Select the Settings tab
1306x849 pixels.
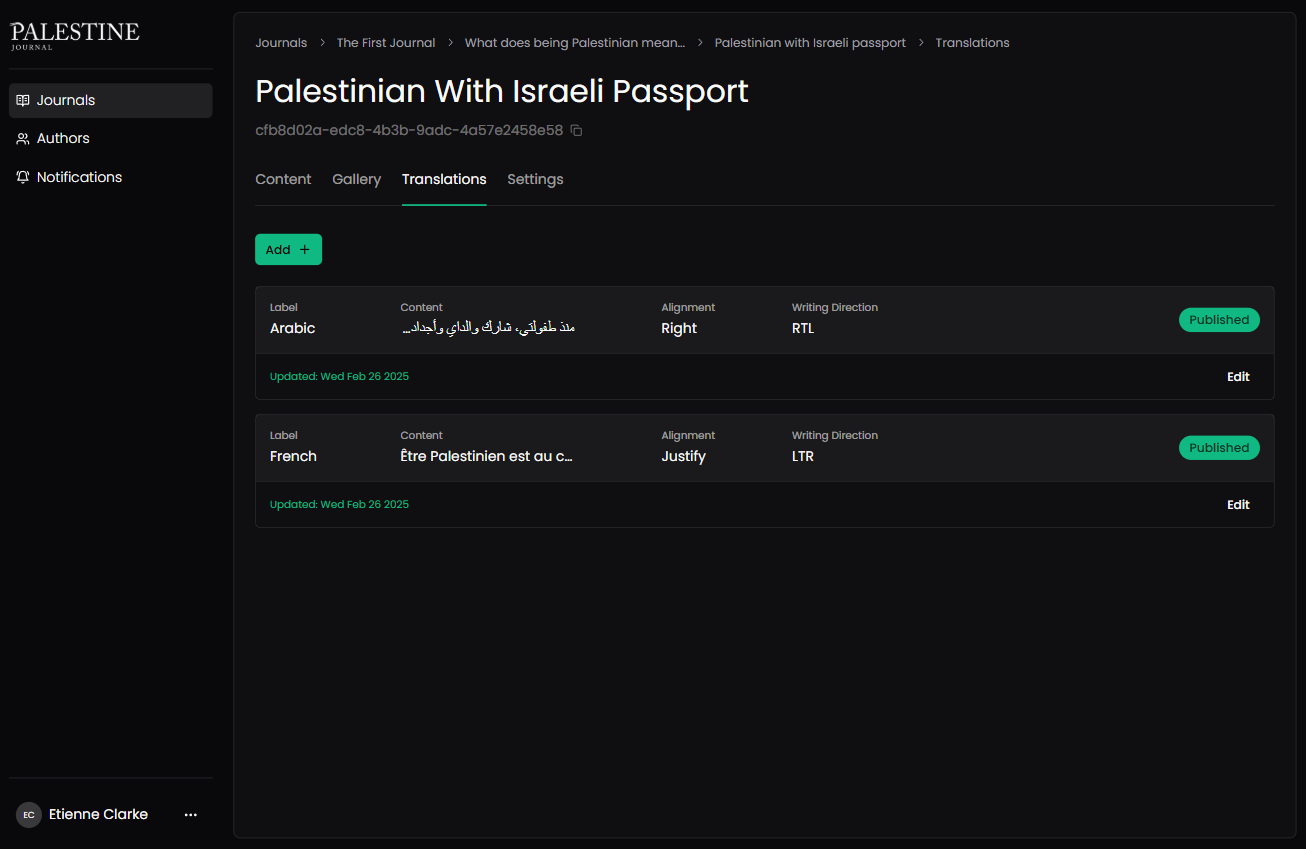(x=535, y=180)
